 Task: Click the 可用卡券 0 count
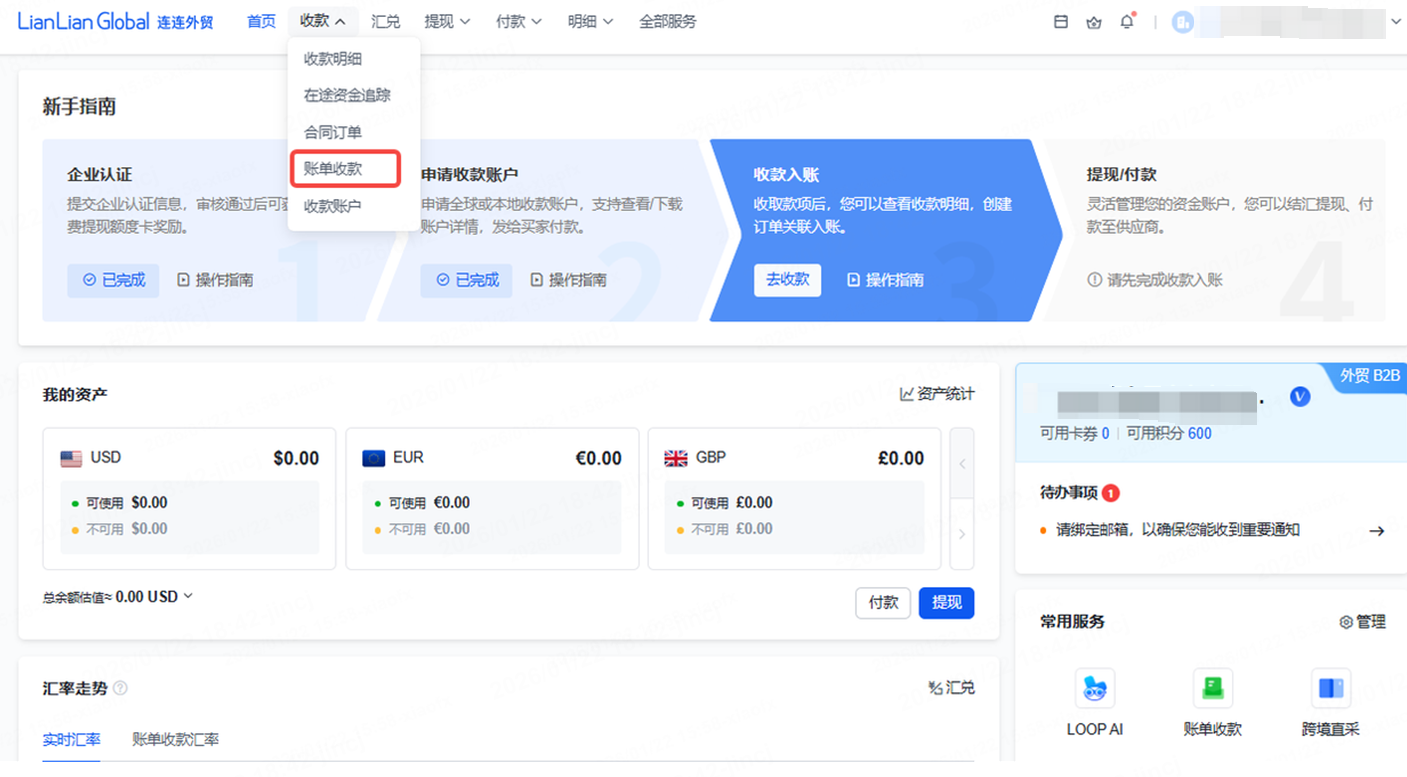tap(1075, 433)
